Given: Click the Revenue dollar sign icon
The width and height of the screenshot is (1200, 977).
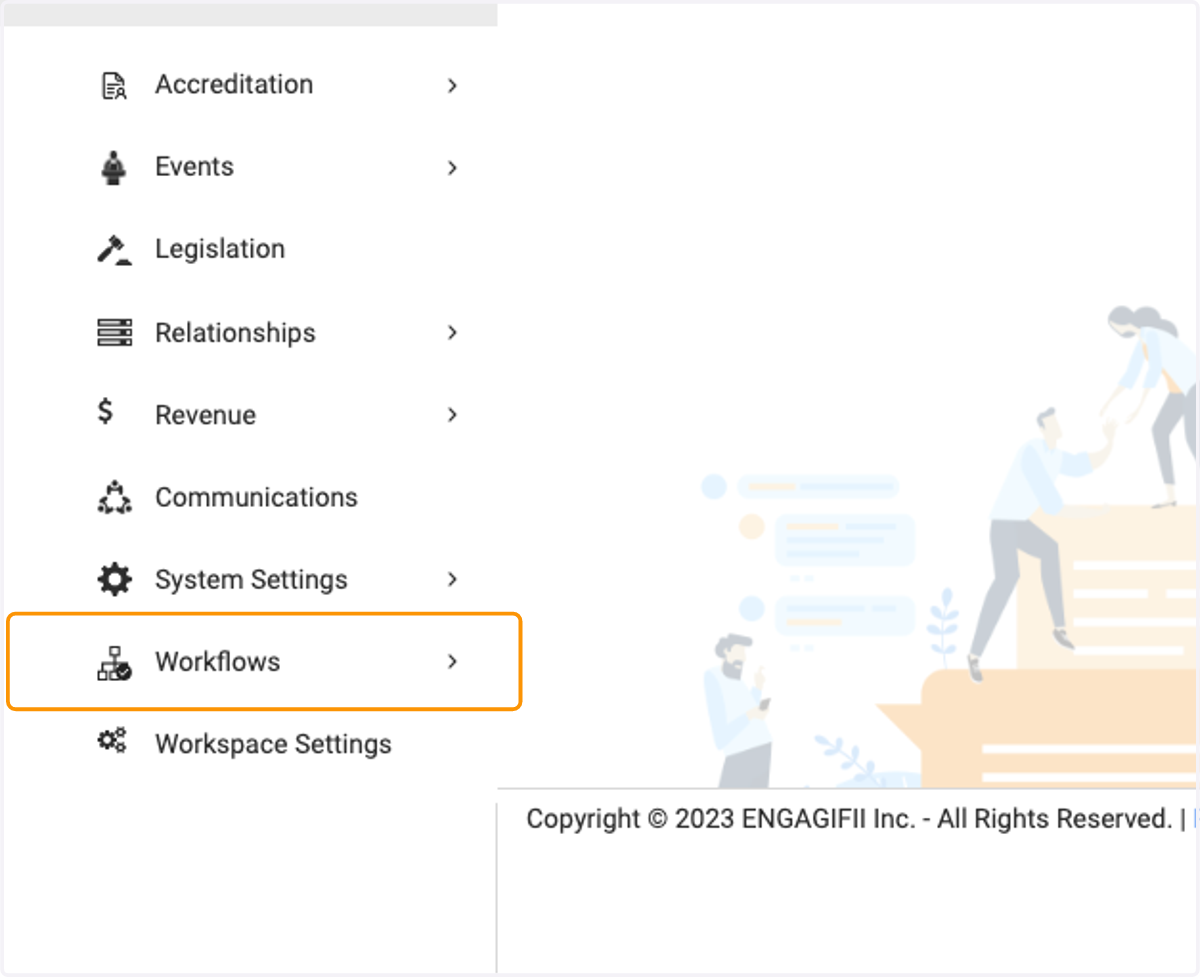Looking at the screenshot, I should 105,412.
